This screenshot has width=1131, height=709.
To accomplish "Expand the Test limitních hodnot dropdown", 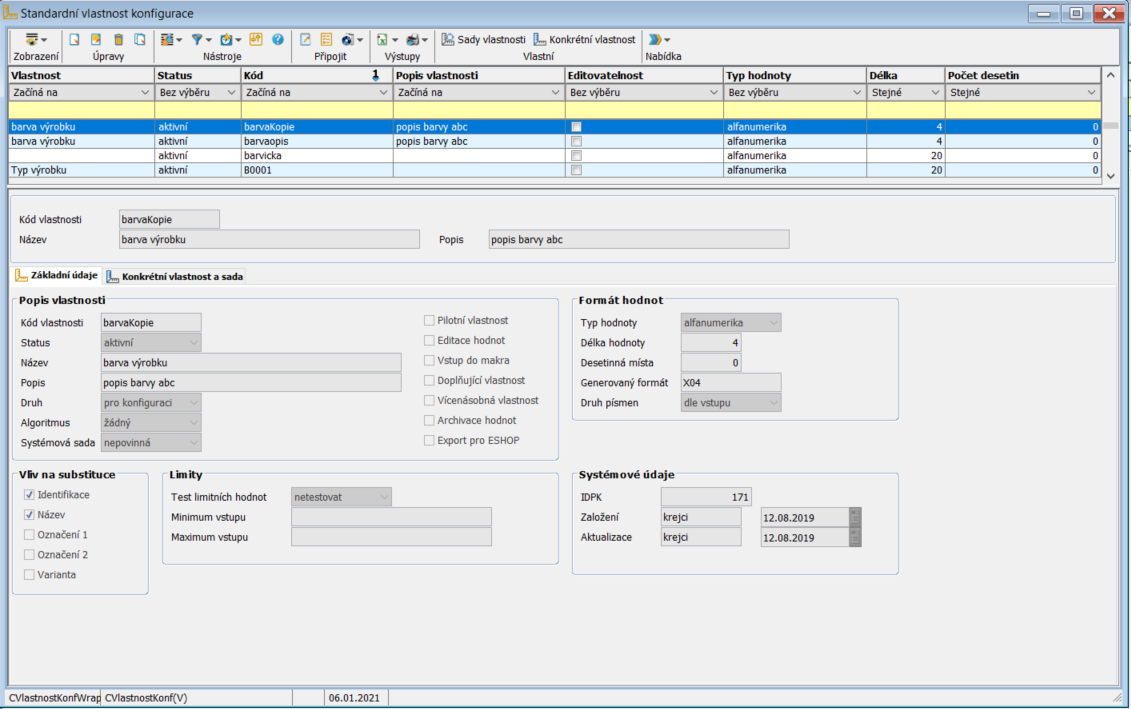I will 383,496.
